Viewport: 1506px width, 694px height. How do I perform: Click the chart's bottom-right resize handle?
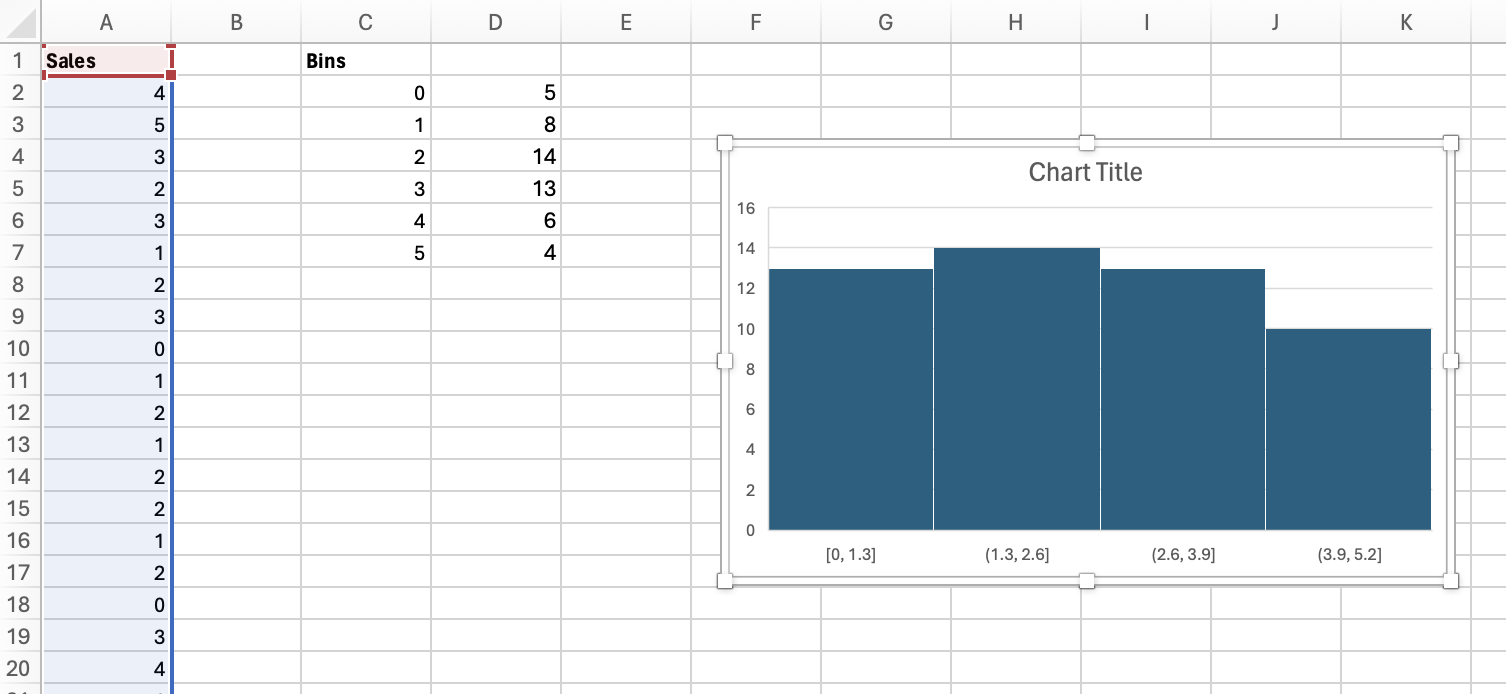(x=1451, y=581)
